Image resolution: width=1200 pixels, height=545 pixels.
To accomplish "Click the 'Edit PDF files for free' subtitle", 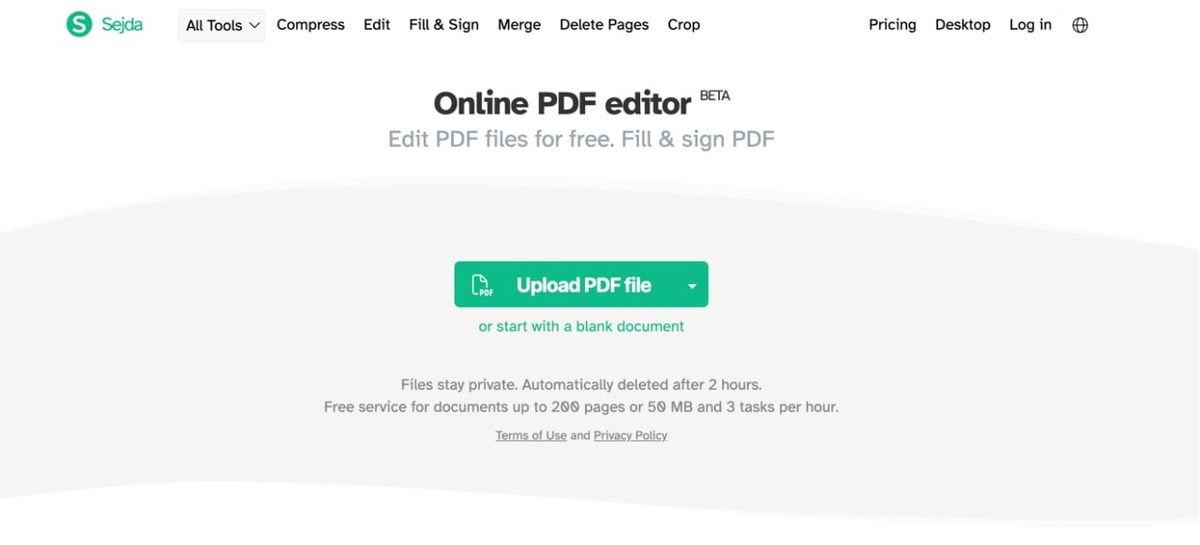I will coord(581,139).
